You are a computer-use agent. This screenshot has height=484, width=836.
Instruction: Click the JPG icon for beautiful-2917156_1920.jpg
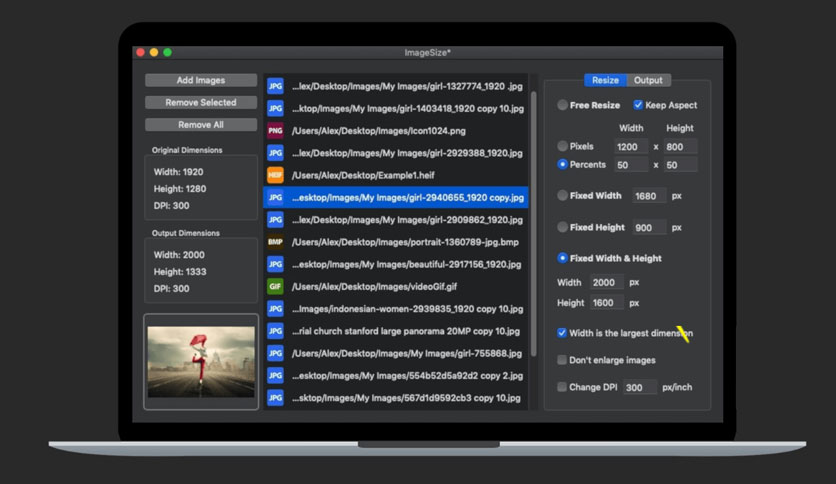click(x=275, y=264)
